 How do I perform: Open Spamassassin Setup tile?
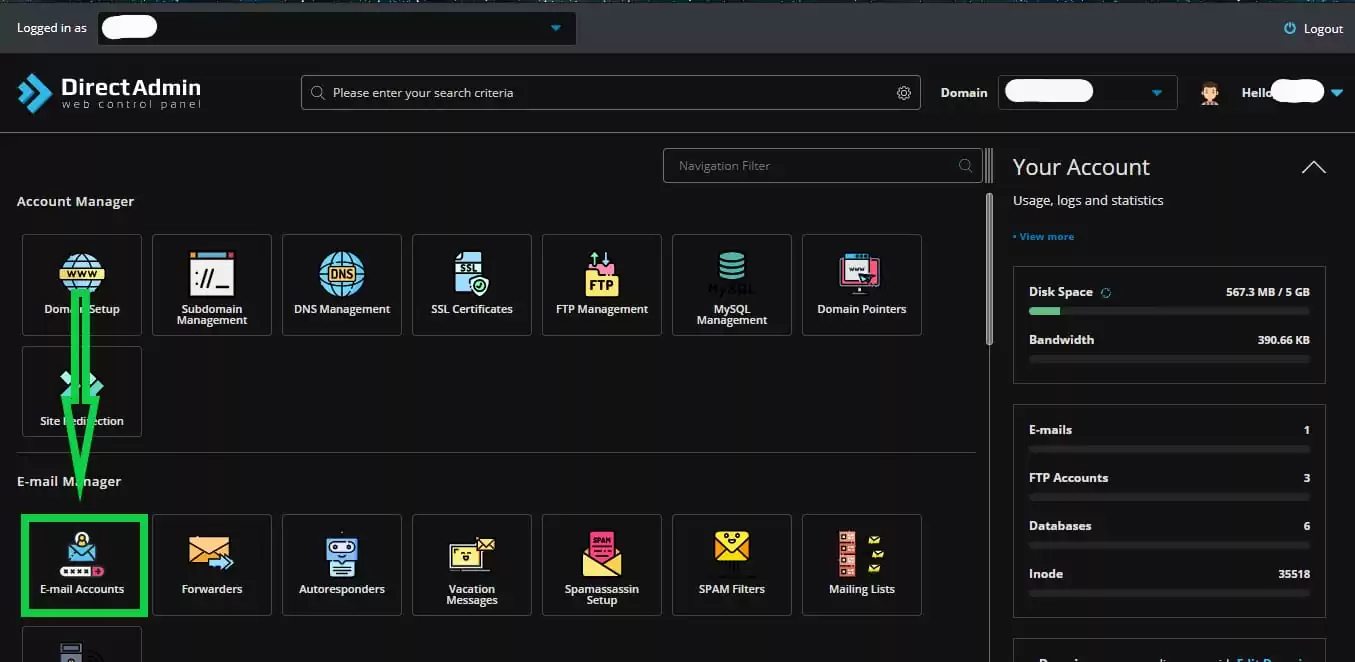point(602,565)
